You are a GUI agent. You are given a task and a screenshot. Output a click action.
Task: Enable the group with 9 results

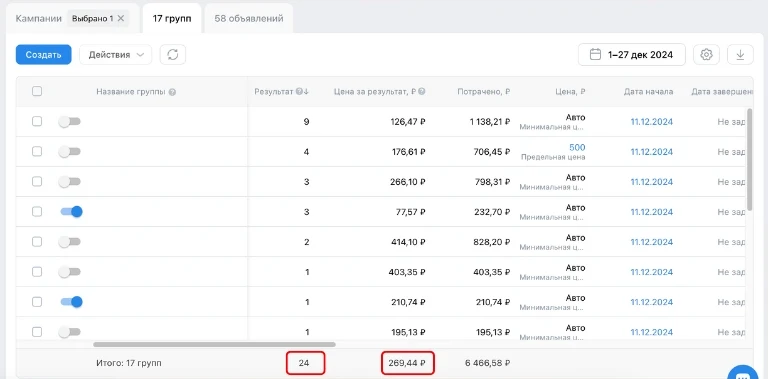click(x=70, y=122)
